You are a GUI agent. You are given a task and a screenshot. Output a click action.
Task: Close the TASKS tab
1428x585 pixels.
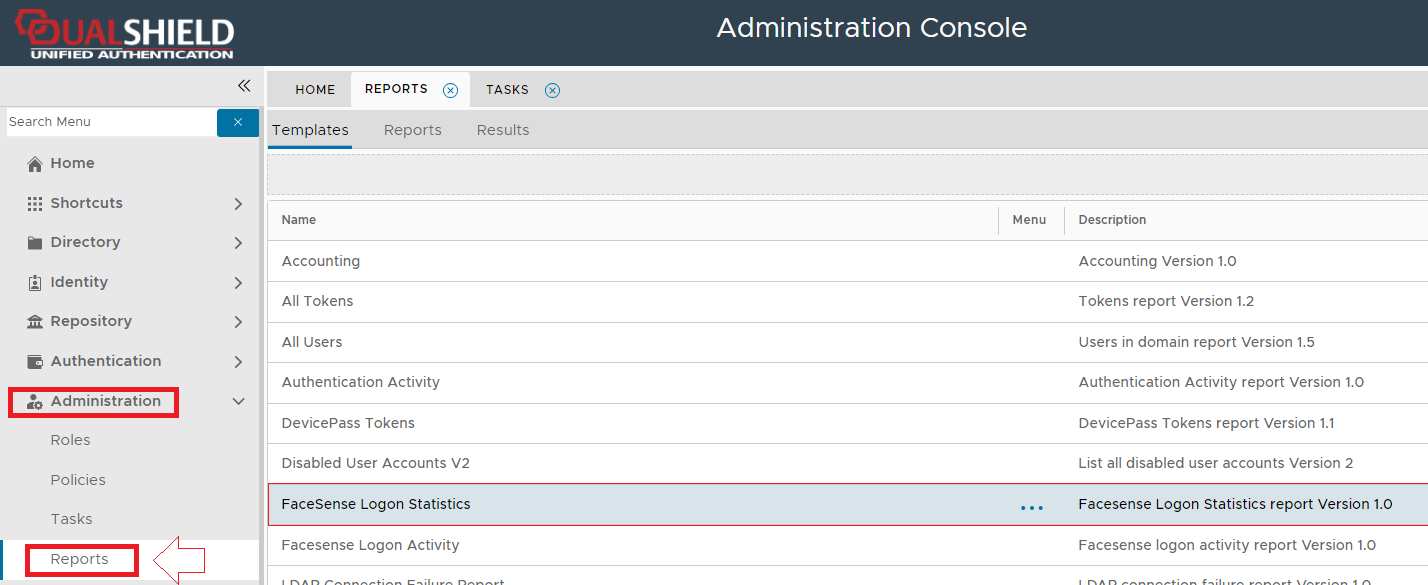[x=552, y=90]
